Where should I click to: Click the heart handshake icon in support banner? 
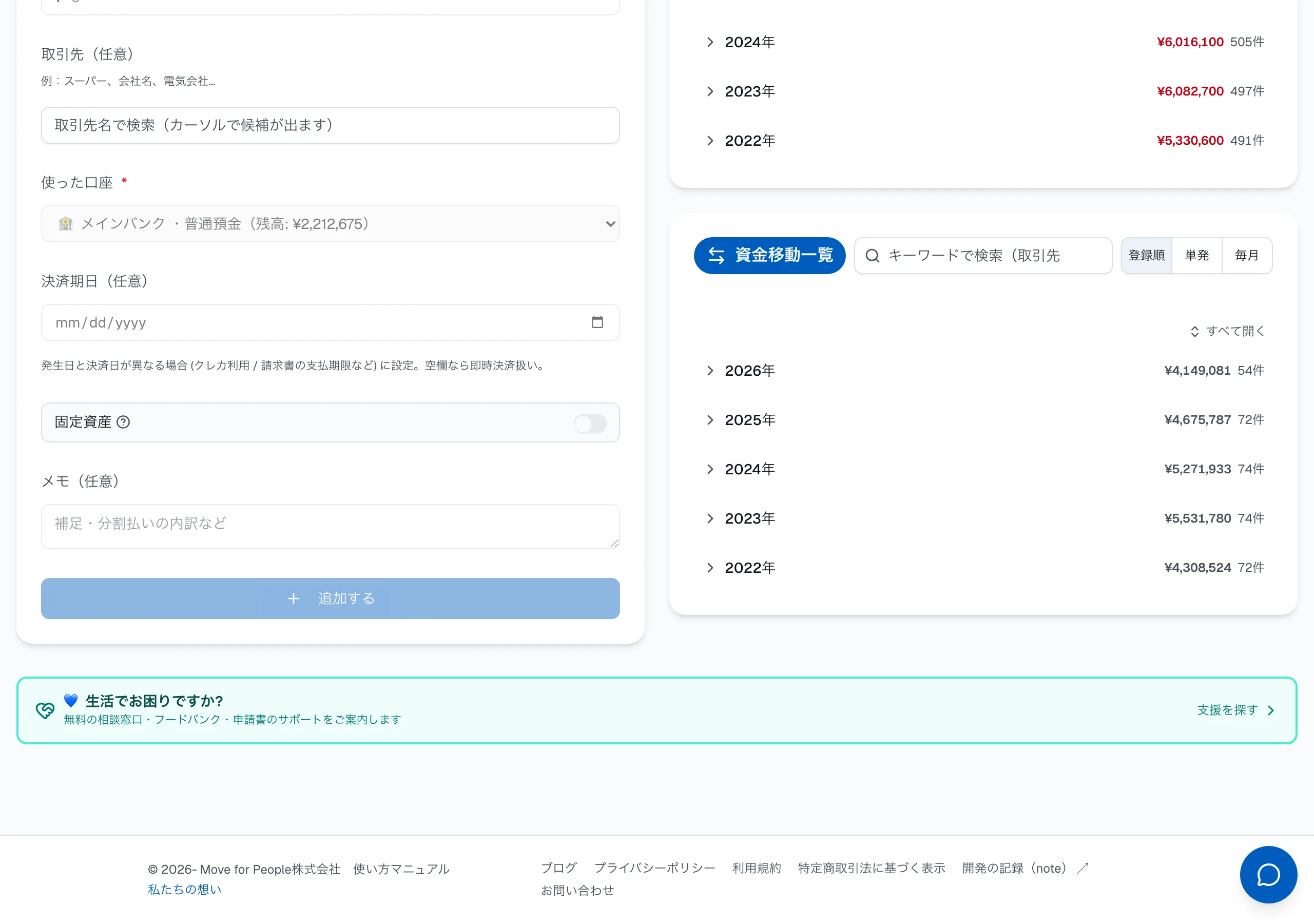click(45, 710)
